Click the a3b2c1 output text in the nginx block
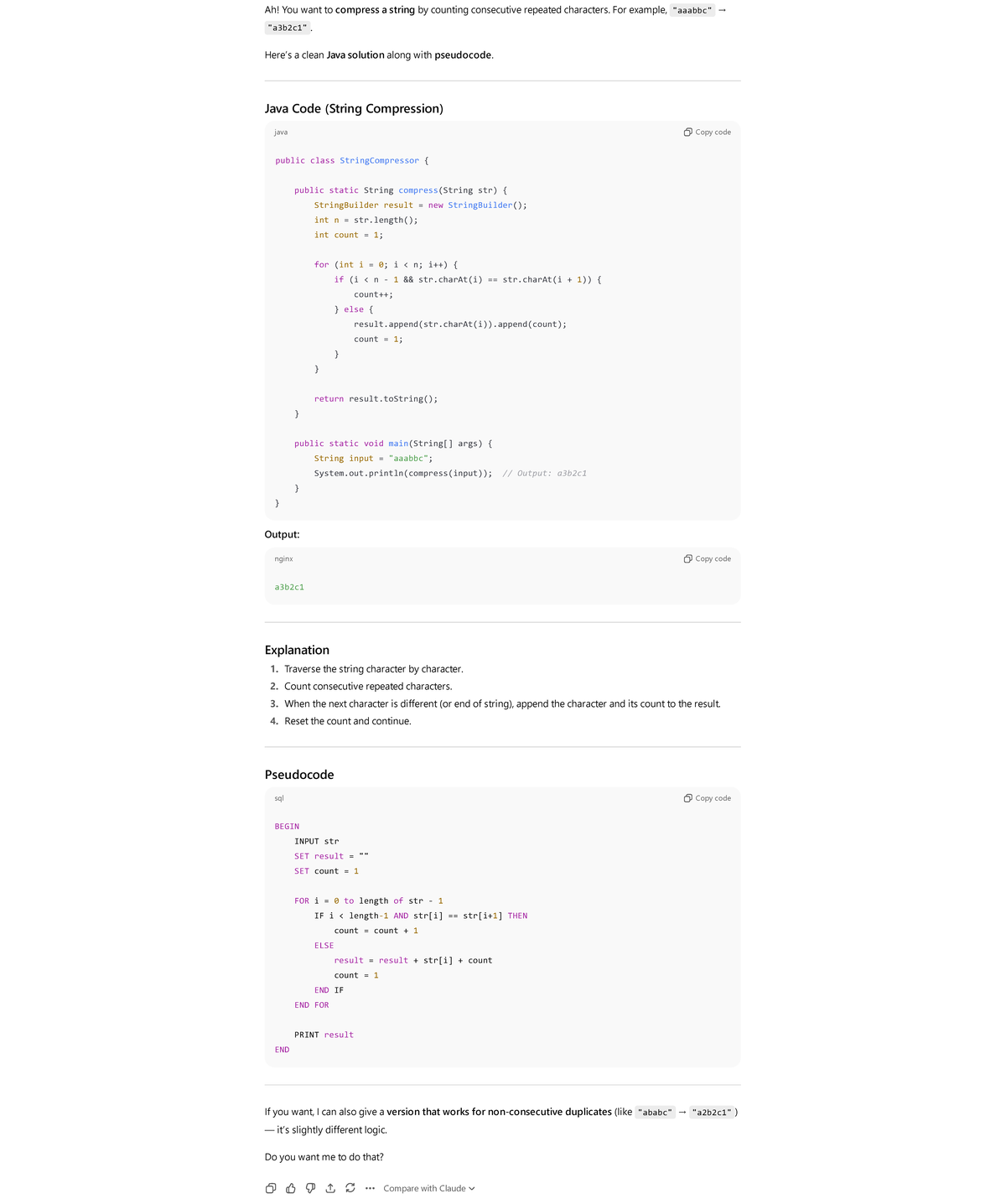 [289, 587]
